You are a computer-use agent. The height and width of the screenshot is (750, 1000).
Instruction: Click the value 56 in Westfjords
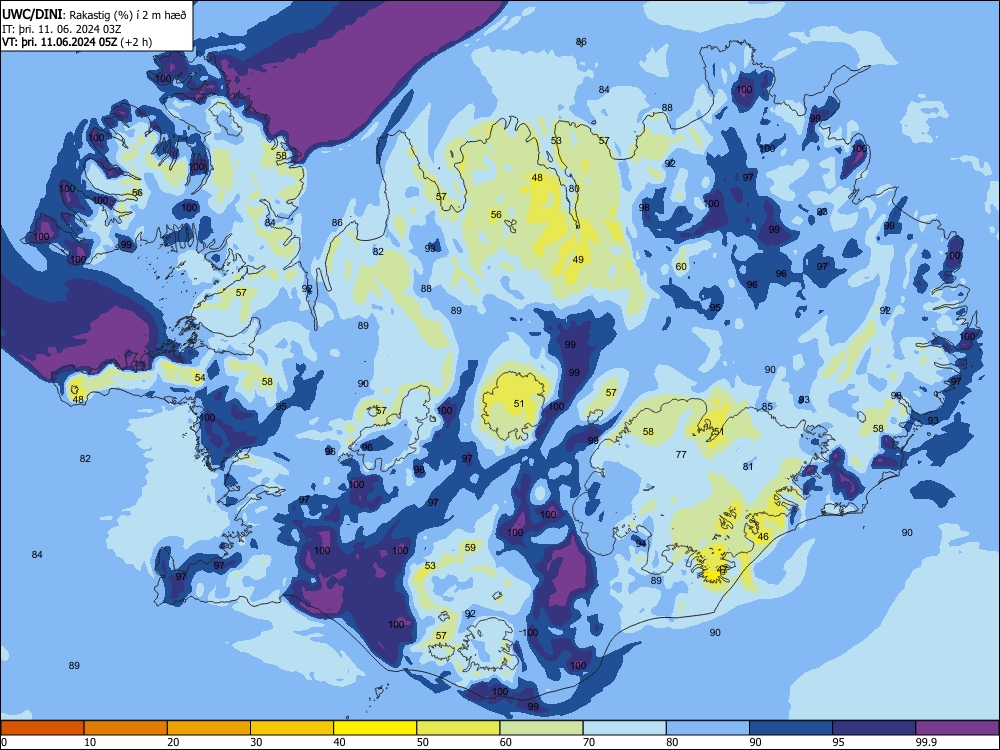click(137, 193)
